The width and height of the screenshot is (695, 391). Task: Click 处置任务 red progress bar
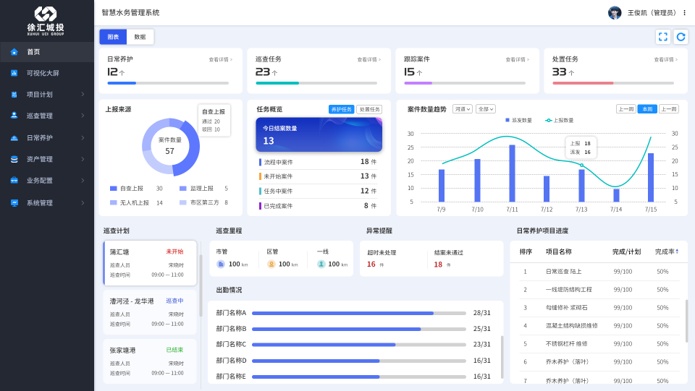pos(613,83)
